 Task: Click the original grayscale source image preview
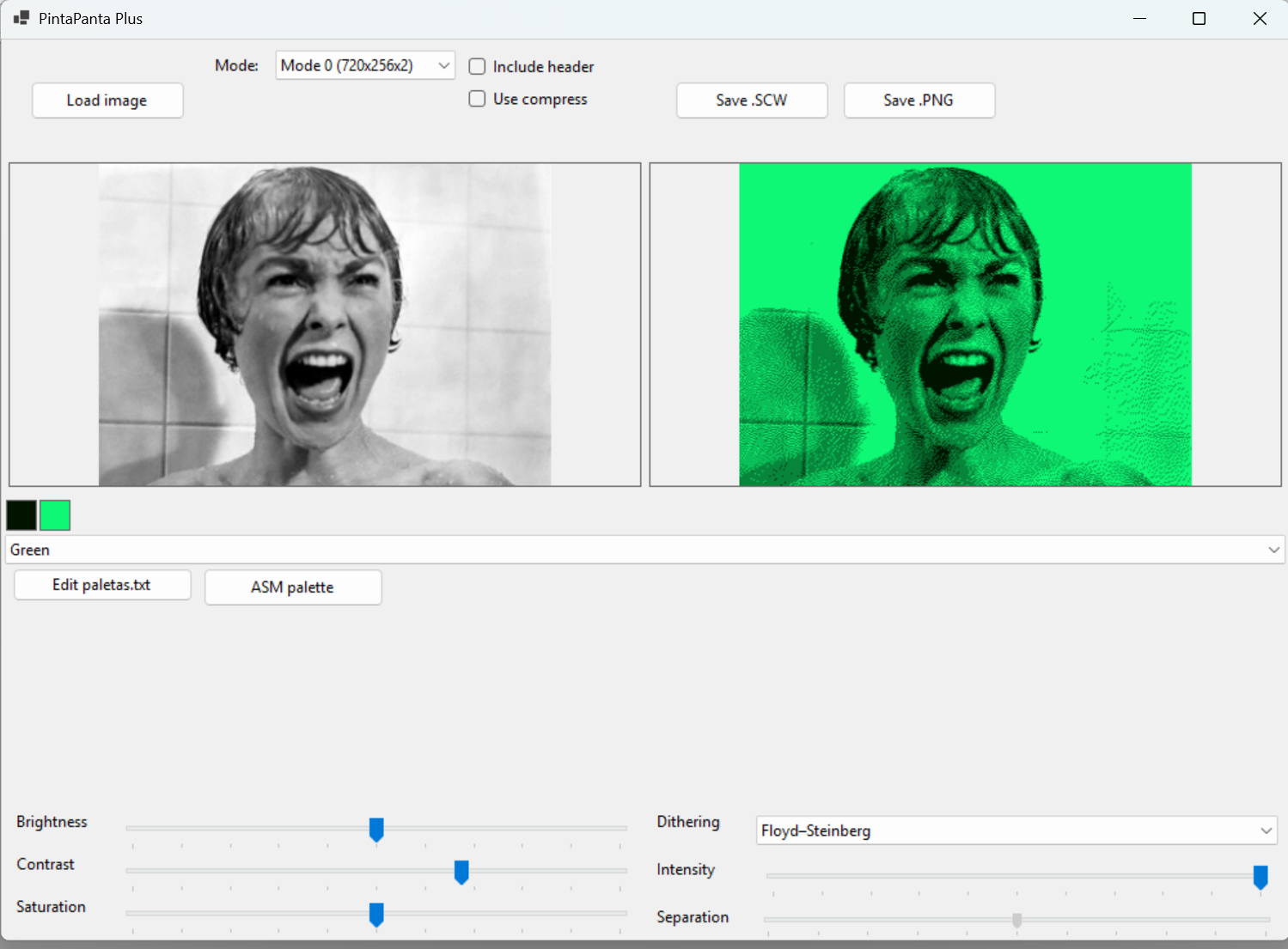325,325
